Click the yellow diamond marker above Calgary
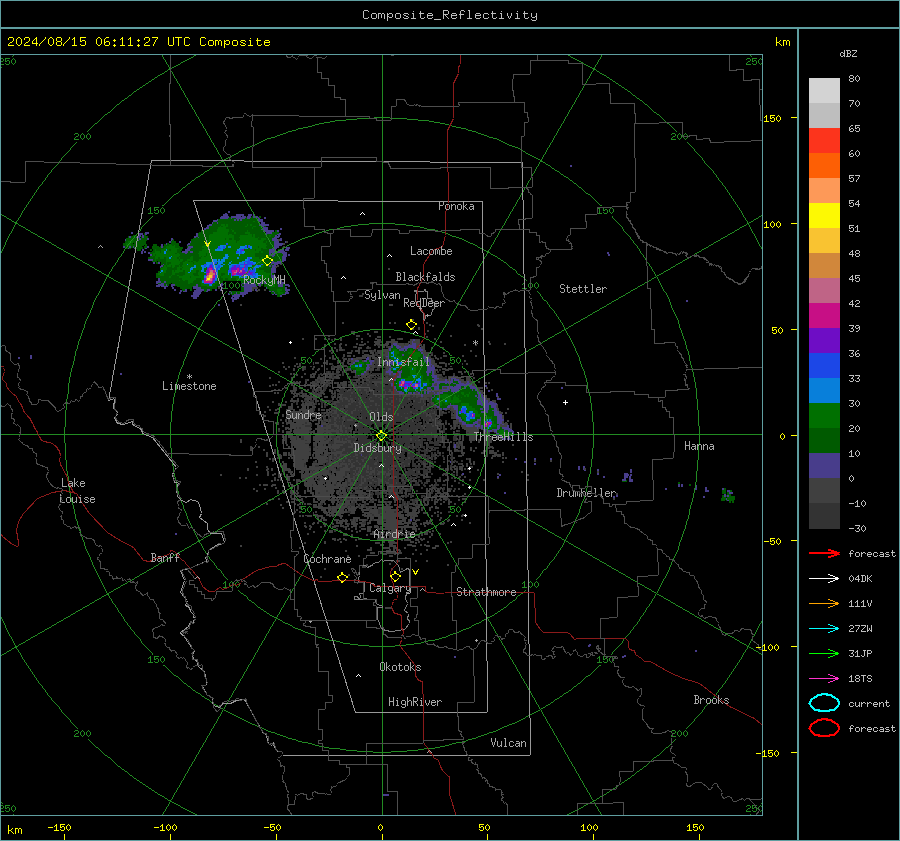This screenshot has width=900, height=841. point(395,576)
